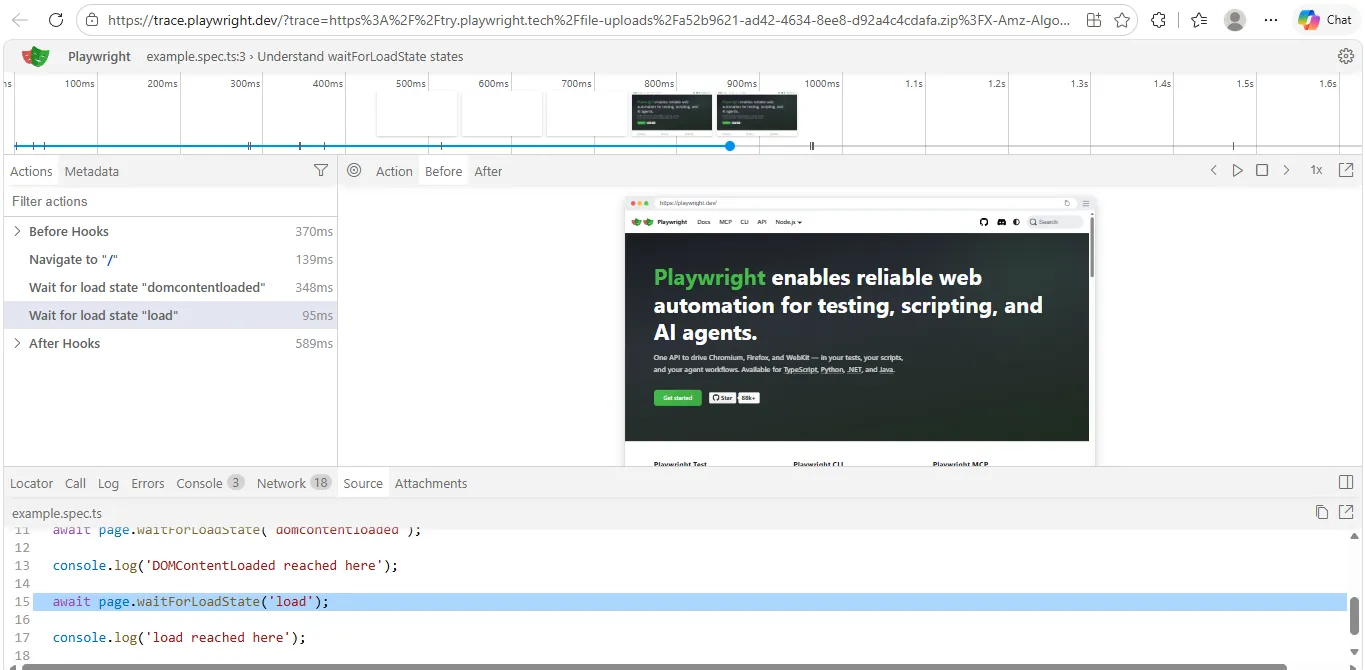The image size is (1365, 670).
Task: Click the stop square playback button
Action: [x=1262, y=171]
